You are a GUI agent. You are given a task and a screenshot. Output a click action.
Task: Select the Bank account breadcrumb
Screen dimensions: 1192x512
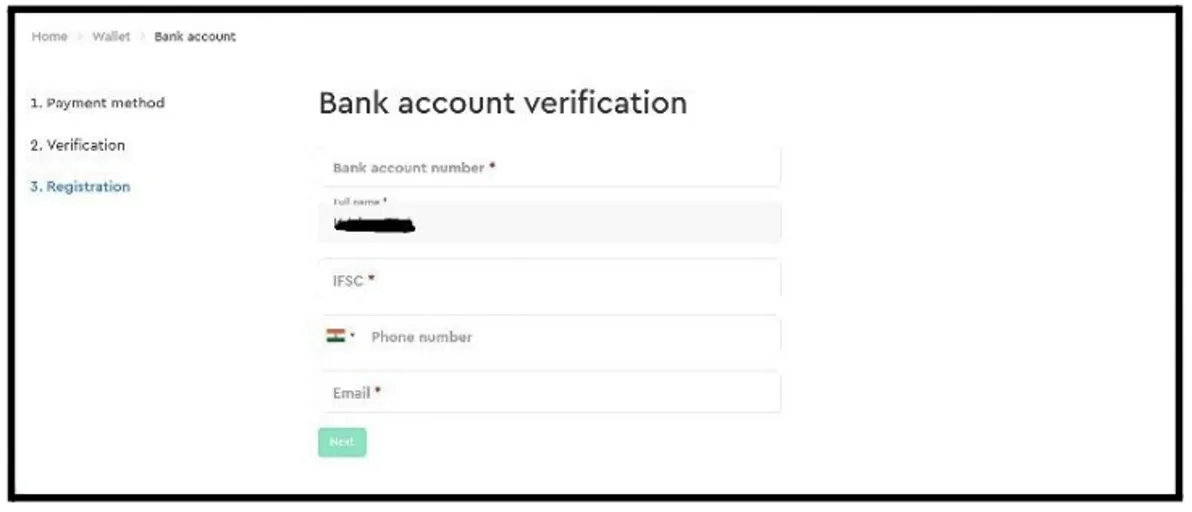[x=195, y=37]
